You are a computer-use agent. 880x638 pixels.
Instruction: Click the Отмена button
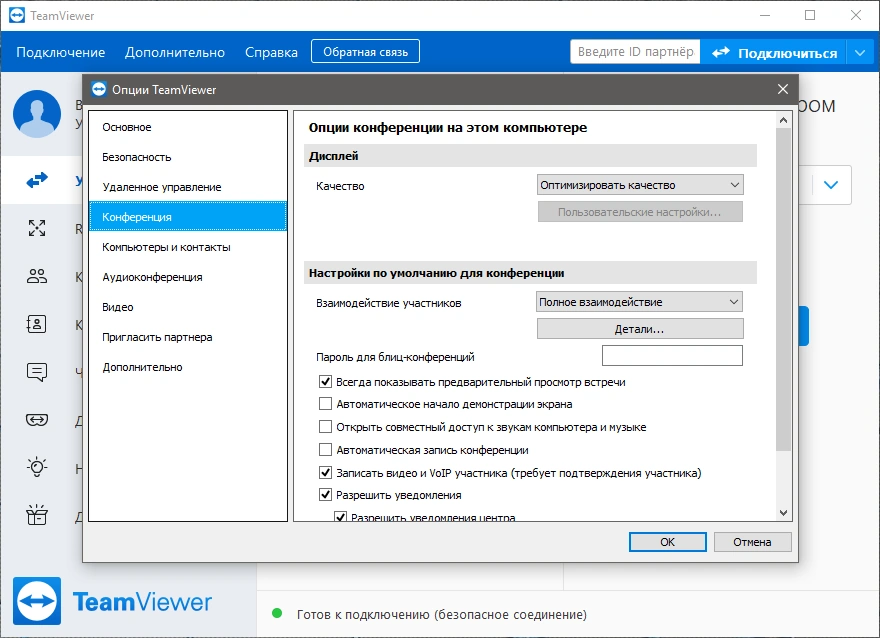pos(753,542)
